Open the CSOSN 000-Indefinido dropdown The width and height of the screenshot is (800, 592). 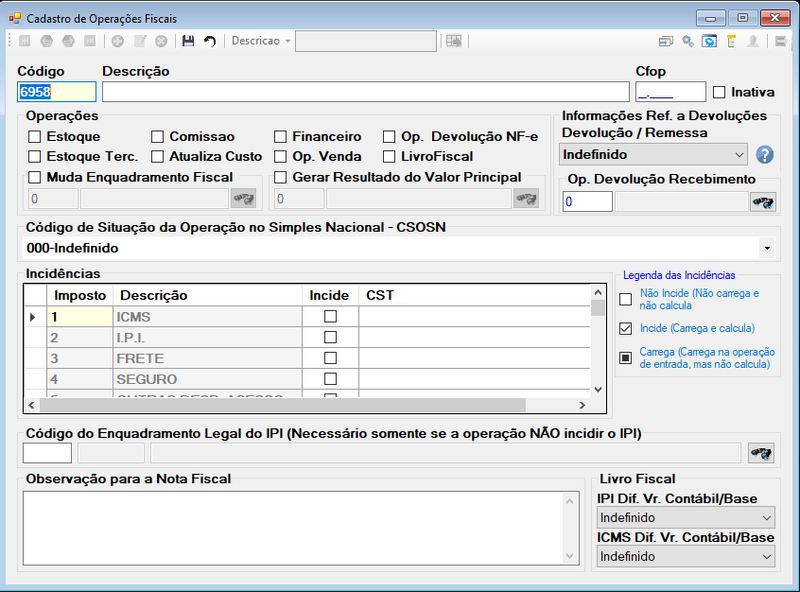point(400,248)
